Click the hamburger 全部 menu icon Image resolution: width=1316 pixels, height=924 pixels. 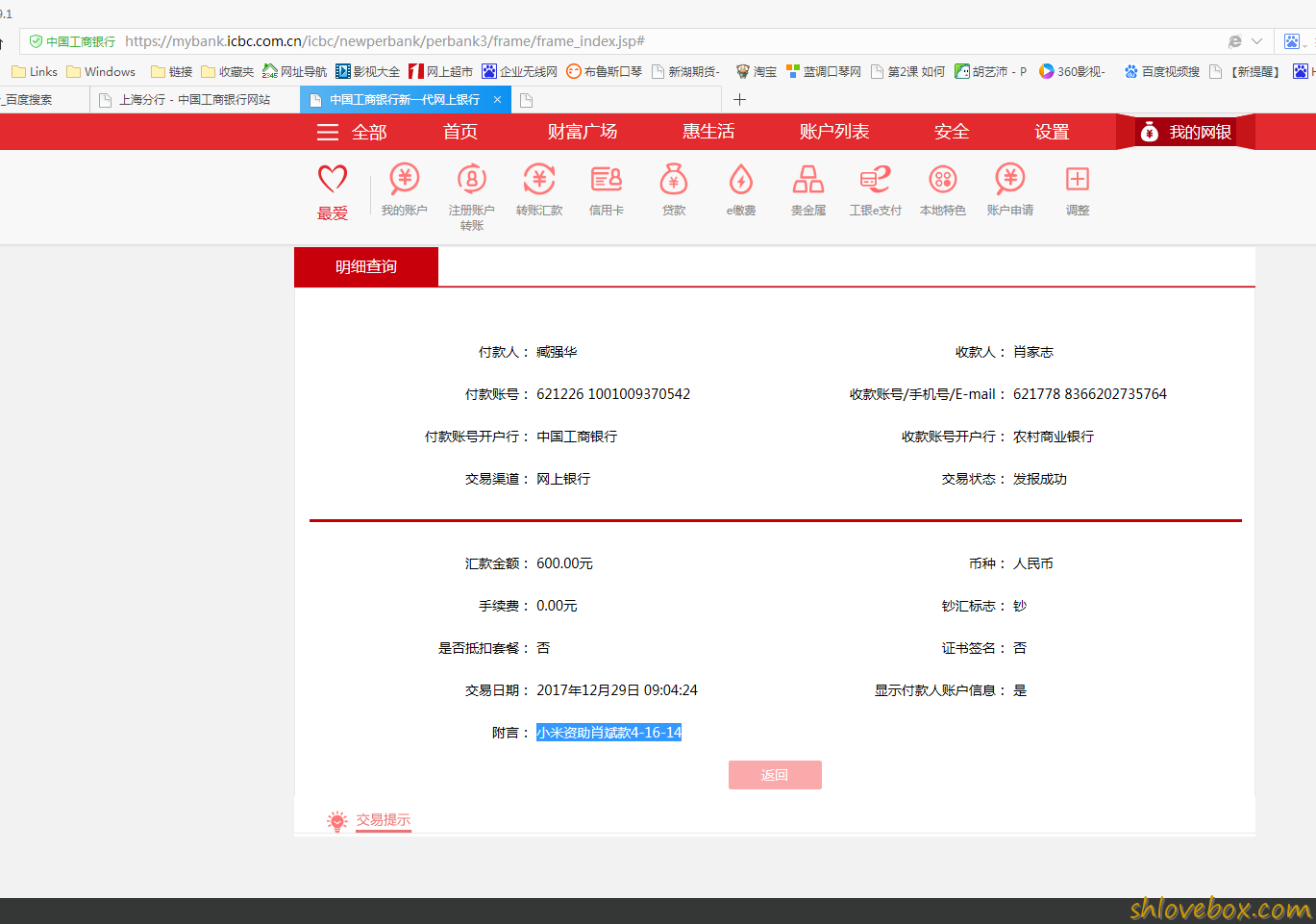pos(328,133)
